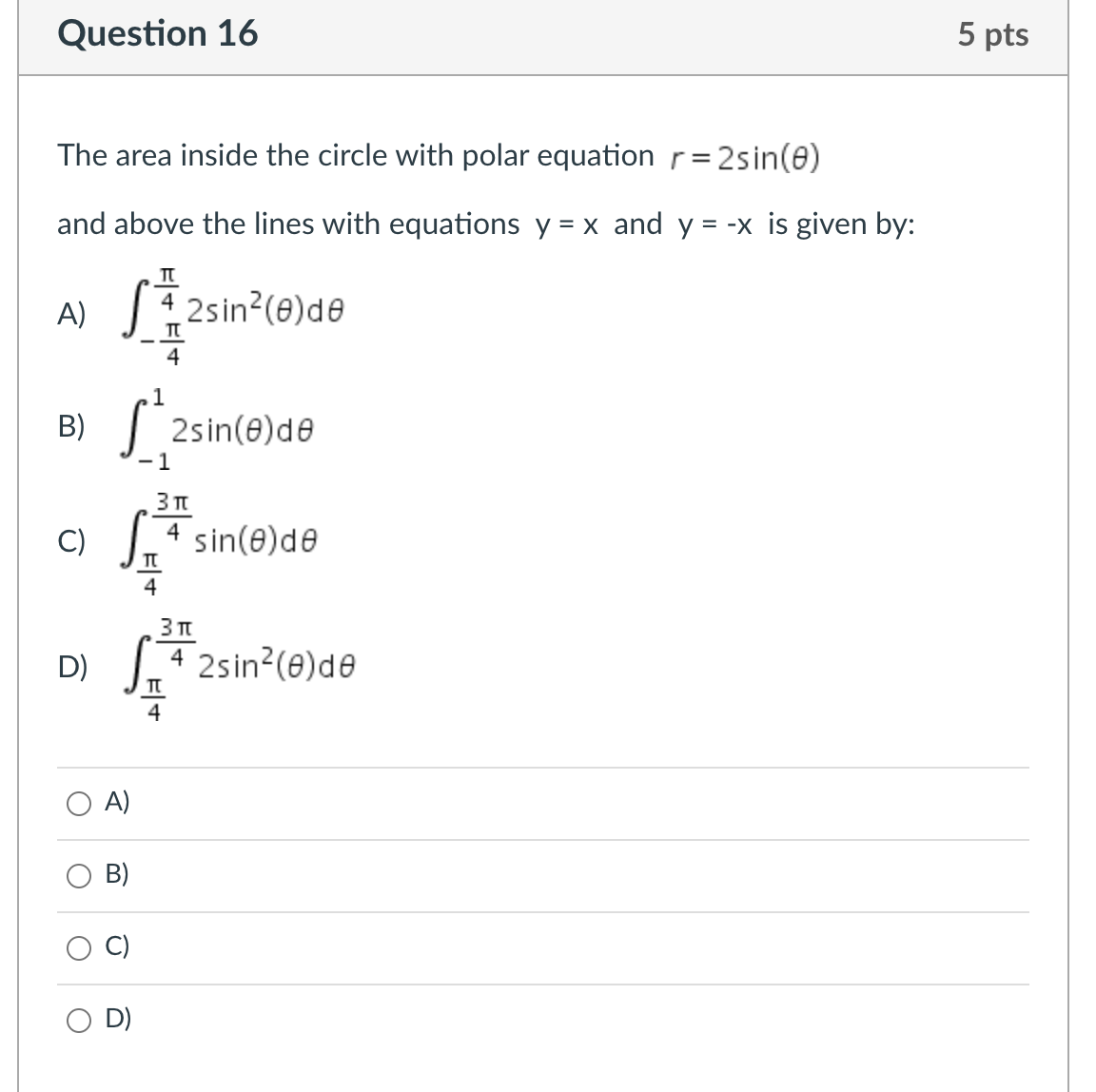The image size is (1096, 1092).
Task: Click option B integral from -1 to 1
Action: (x=217, y=430)
